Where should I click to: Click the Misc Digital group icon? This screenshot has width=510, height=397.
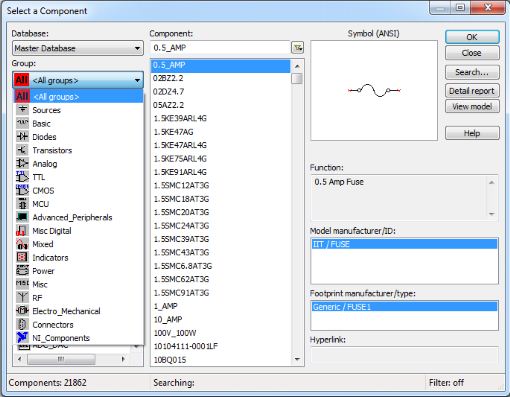pos(22,230)
